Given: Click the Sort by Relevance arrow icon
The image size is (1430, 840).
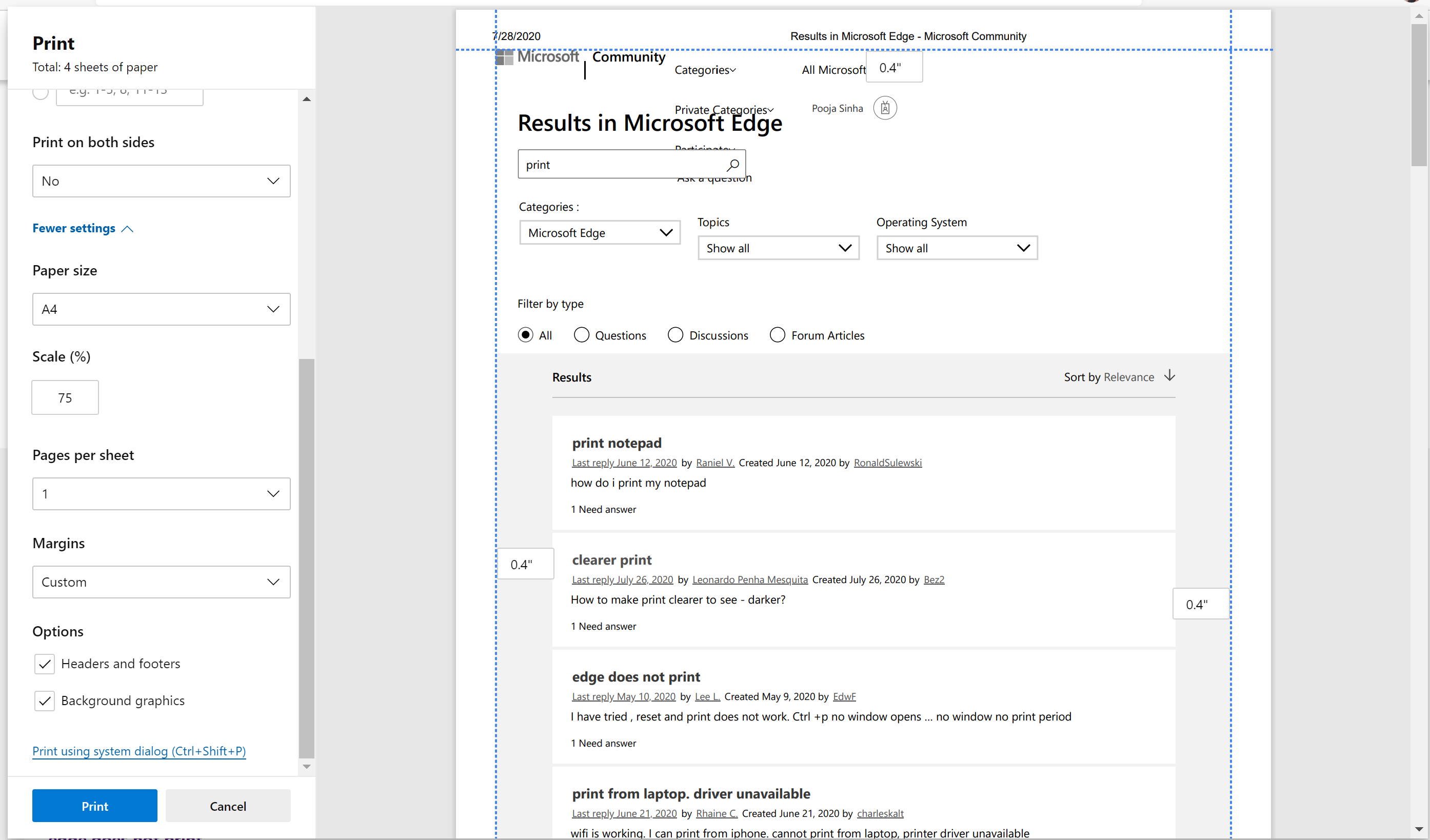Looking at the screenshot, I should click(1169, 375).
